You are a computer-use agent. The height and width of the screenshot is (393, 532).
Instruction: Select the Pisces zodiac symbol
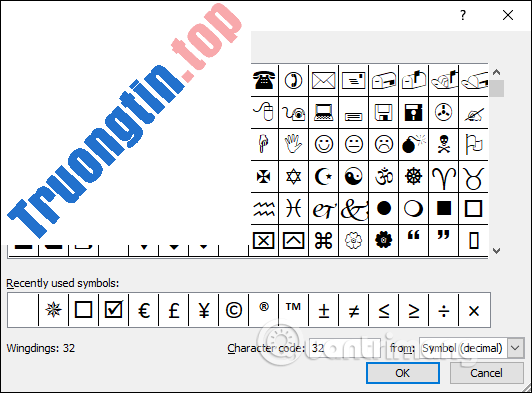(293, 208)
